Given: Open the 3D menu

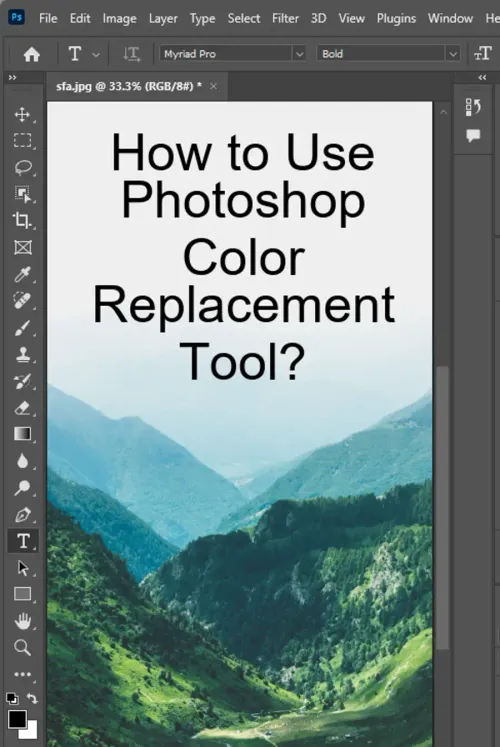Looking at the screenshot, I should tap(319, 18).
